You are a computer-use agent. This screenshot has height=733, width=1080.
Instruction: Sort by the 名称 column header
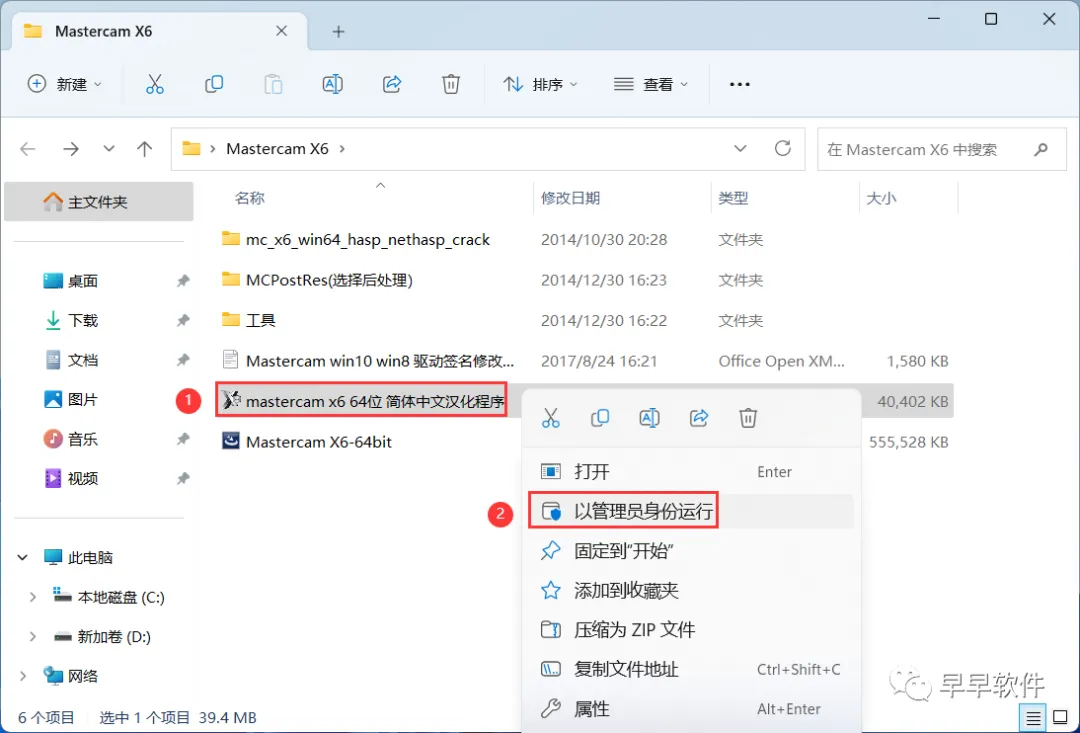coord(249,198)
